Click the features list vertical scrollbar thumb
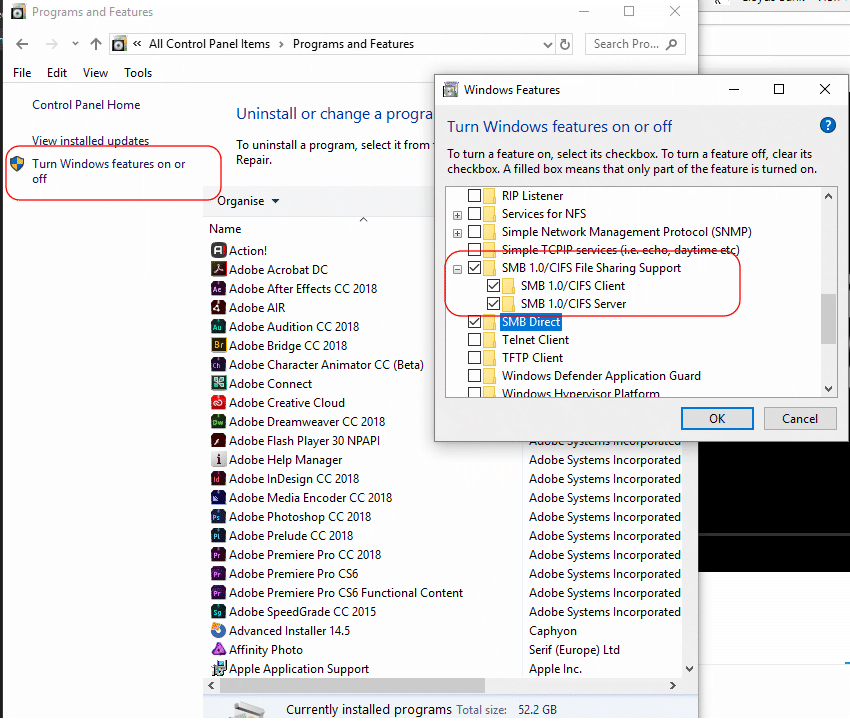This screenshot has width=850, height=726. (x=828, y=319)
